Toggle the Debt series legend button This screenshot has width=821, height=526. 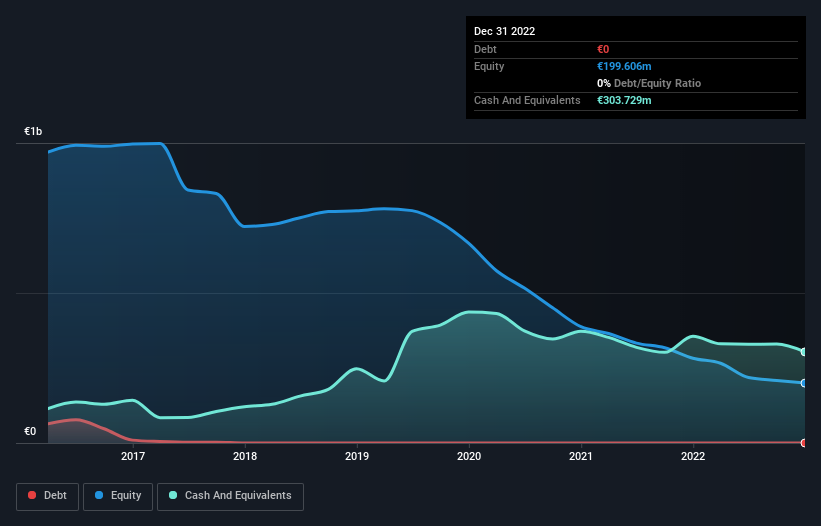[48, 496]
